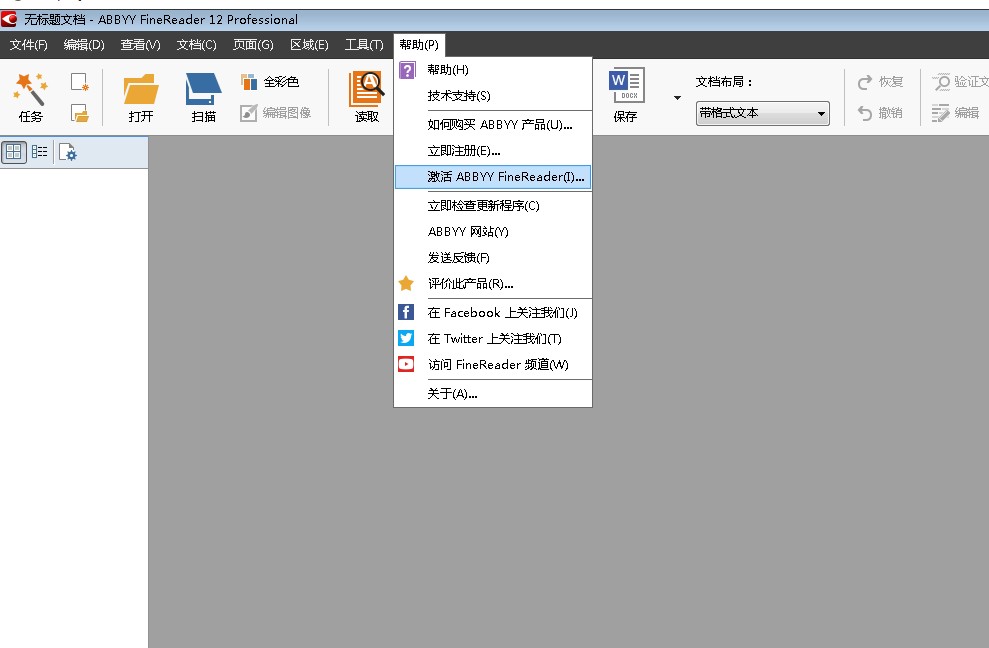Click the 验证文本 verify icon
This screenshot has width=989, height=648.
[941, 82]
